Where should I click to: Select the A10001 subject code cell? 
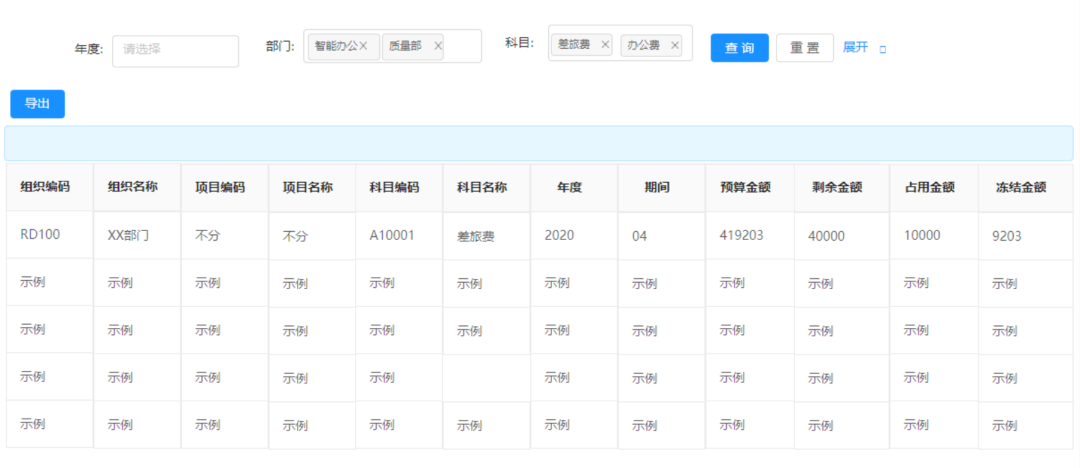pos(390,235)
